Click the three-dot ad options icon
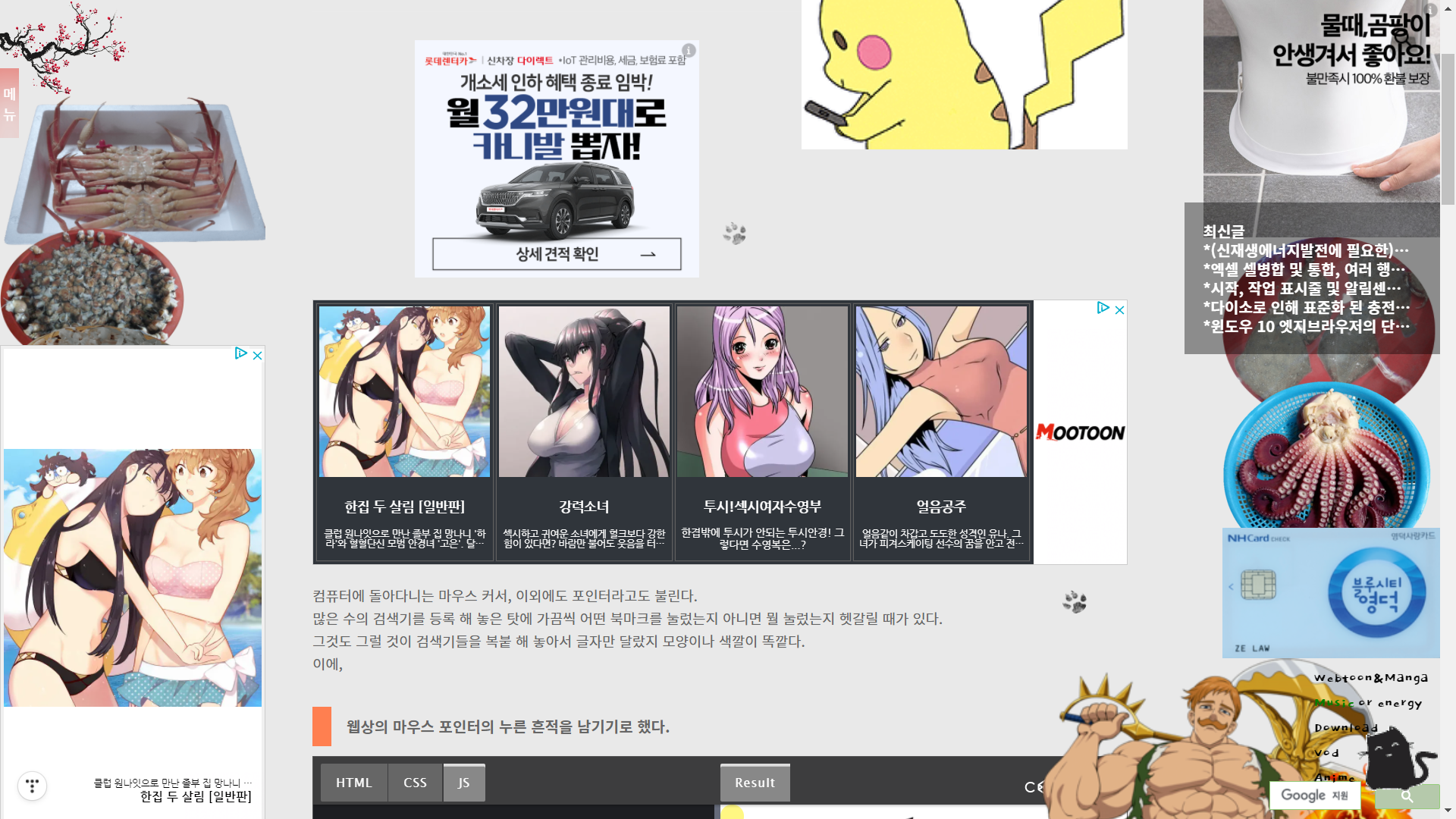This screenshot has height=819, width=1456. 32,786
